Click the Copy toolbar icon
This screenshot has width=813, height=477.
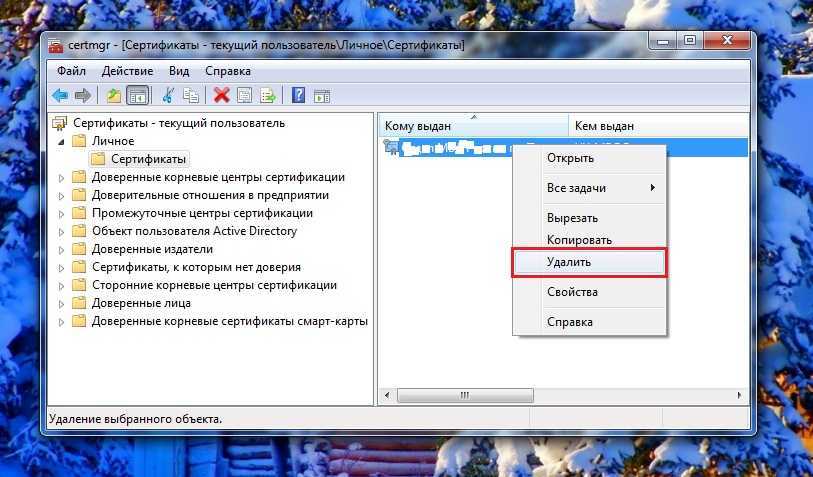click(190, 96)
